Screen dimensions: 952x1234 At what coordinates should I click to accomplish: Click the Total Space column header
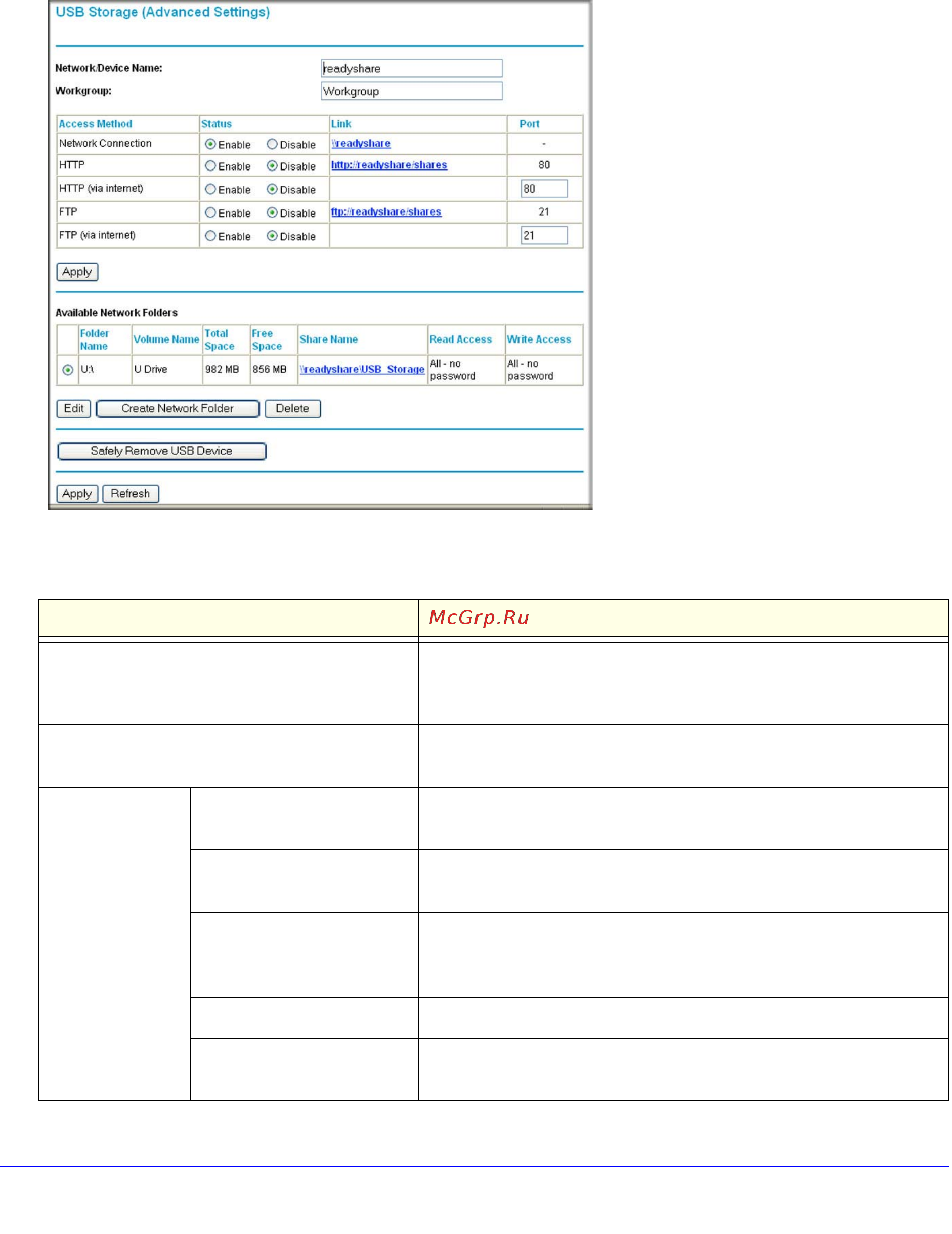(219, 339)
